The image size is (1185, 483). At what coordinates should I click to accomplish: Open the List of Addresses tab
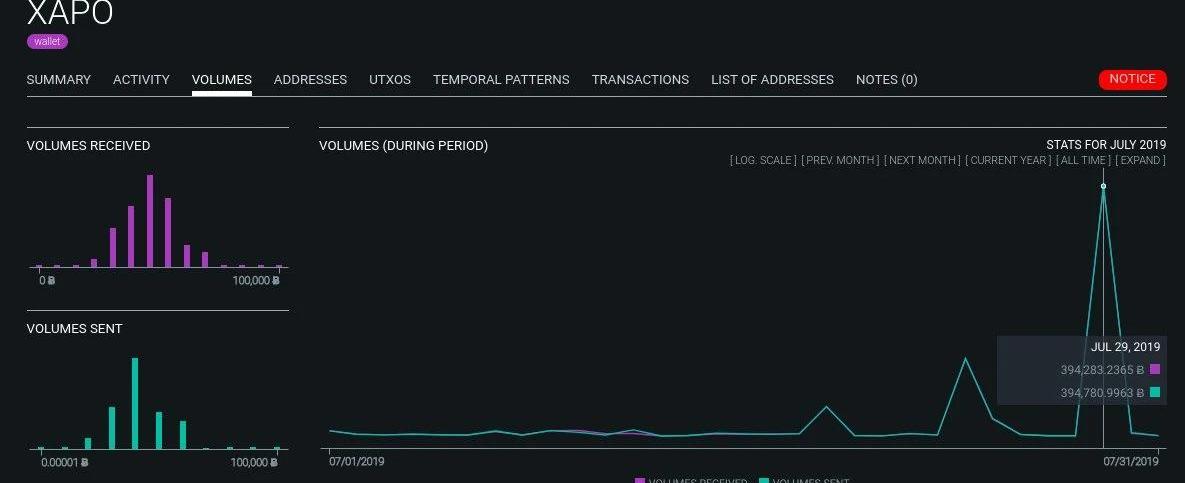(772, 79)
